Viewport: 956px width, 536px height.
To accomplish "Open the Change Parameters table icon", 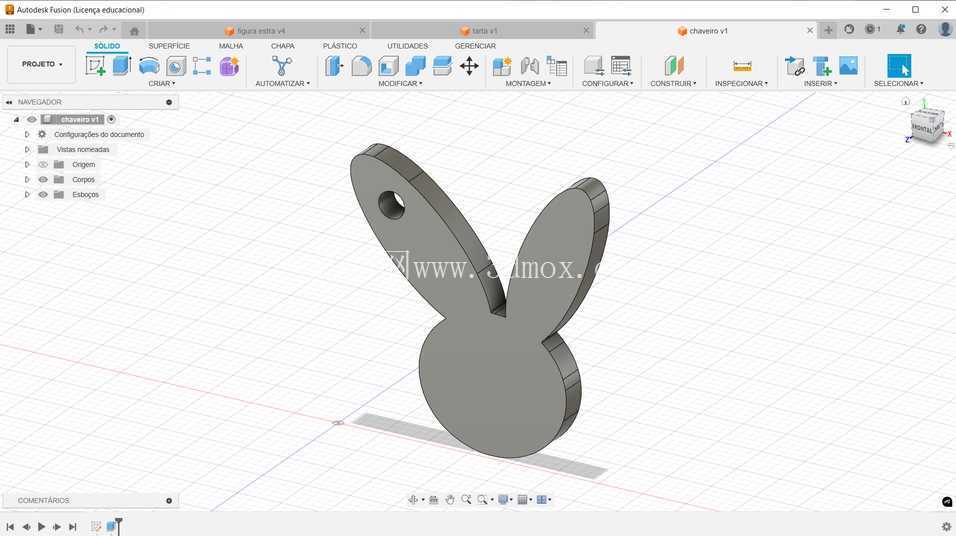I will (621, 66).
